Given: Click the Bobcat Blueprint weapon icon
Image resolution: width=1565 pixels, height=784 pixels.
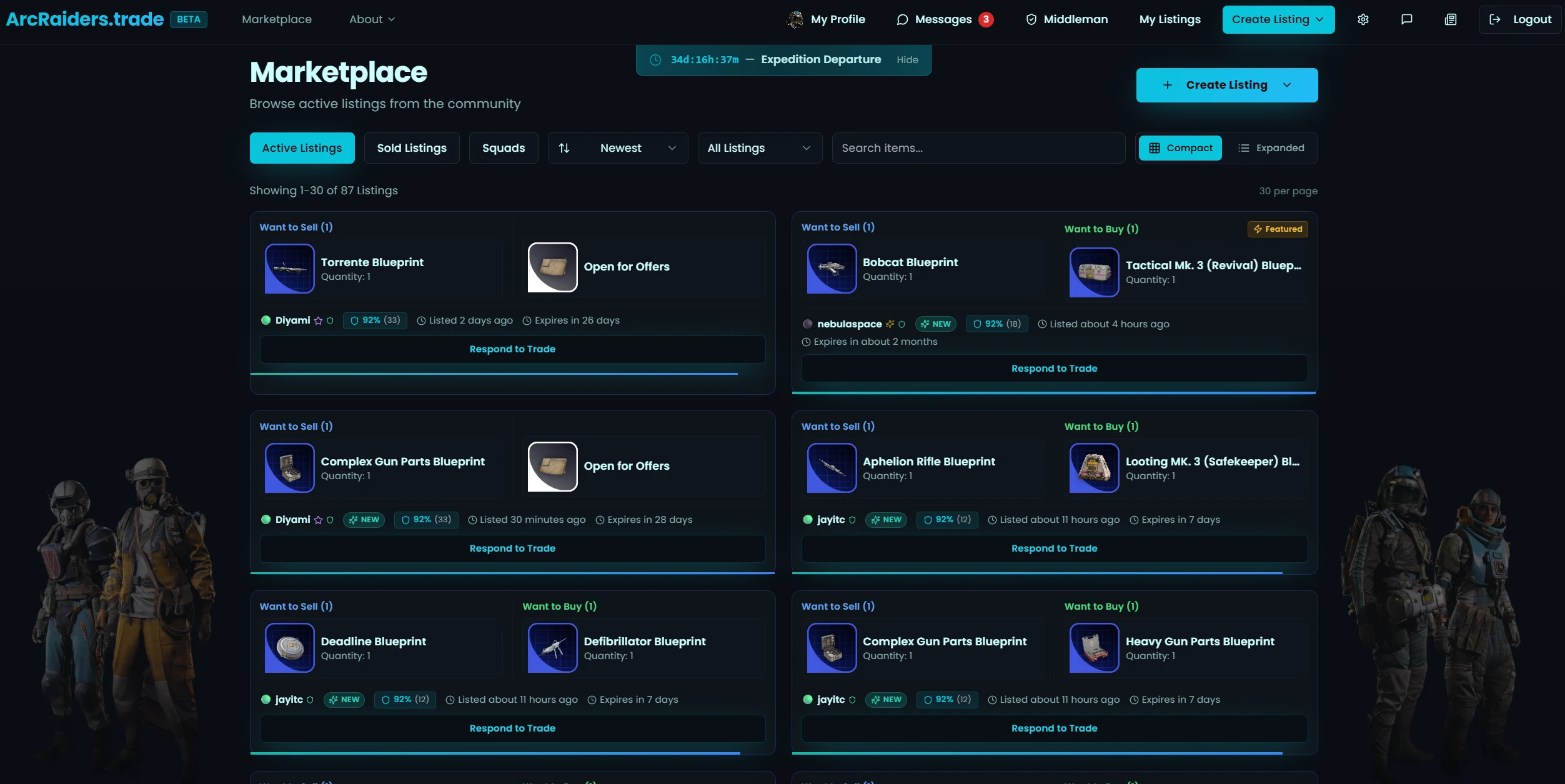Looking at the screenshot, I should (x=831, y=269).
